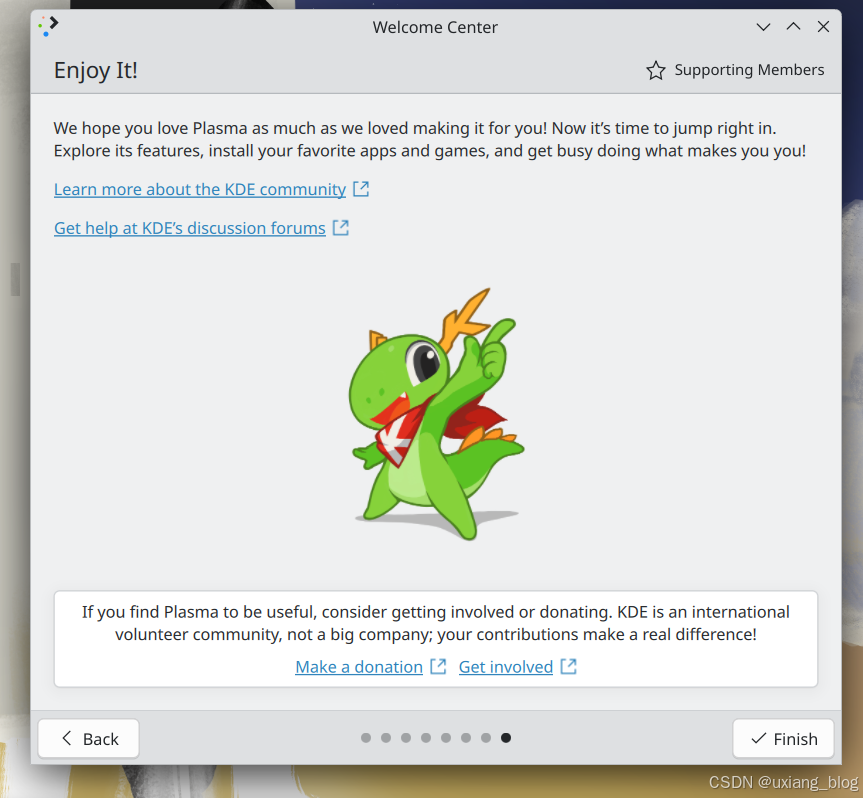863x798 pixels.
Task: Finish the Welcome Center wizard
Action: [783, 739]
